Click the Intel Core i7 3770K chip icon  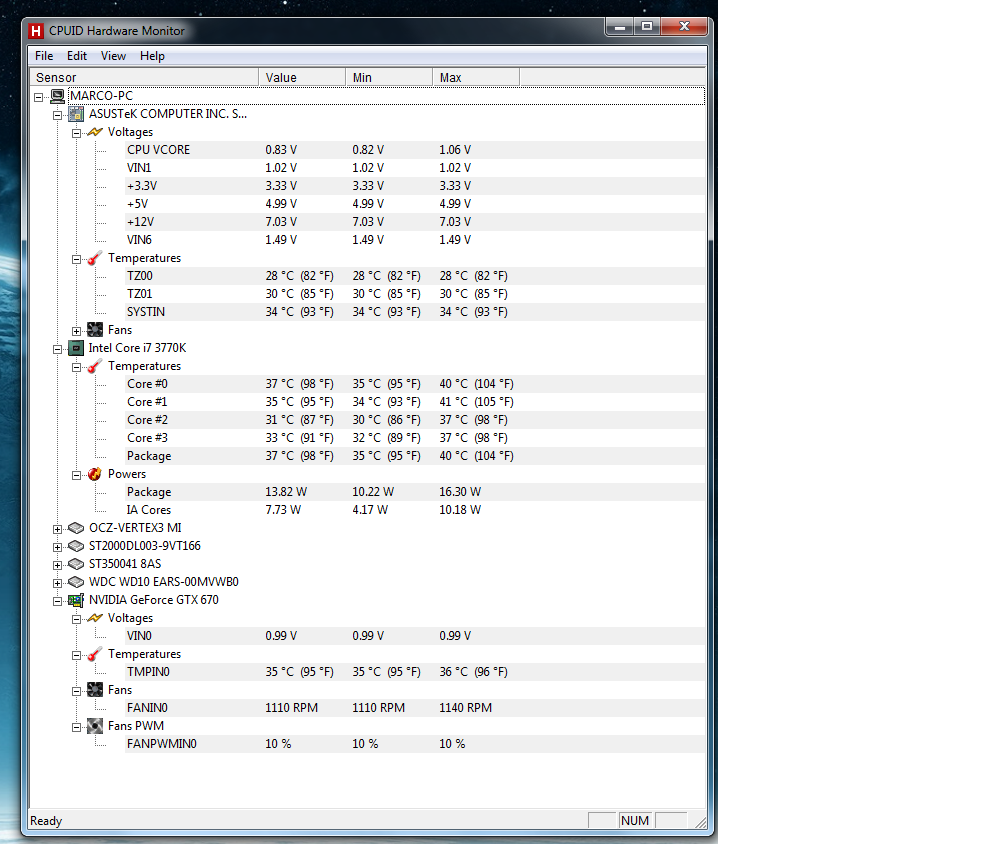click(x=76, y=348)
